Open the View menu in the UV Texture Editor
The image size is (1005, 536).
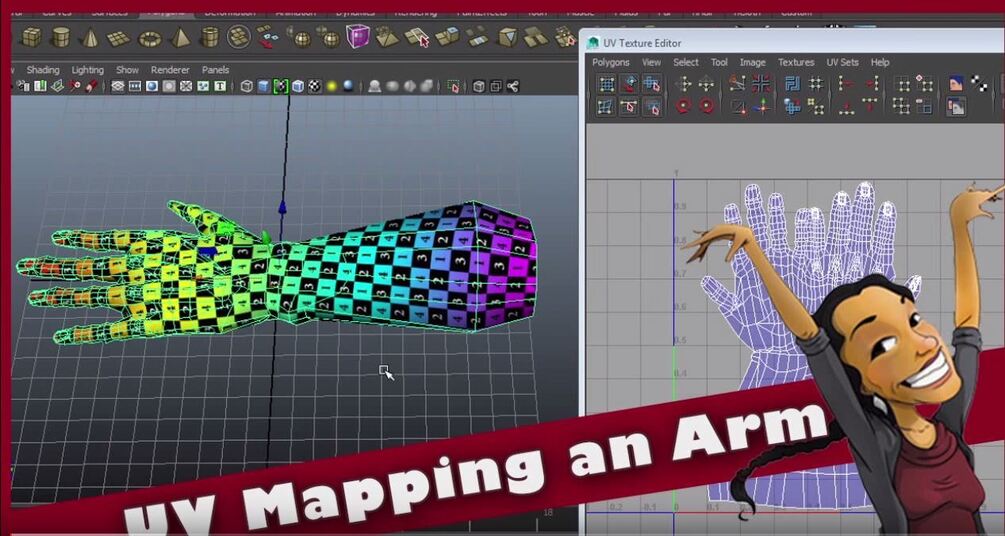coord(651,62)
